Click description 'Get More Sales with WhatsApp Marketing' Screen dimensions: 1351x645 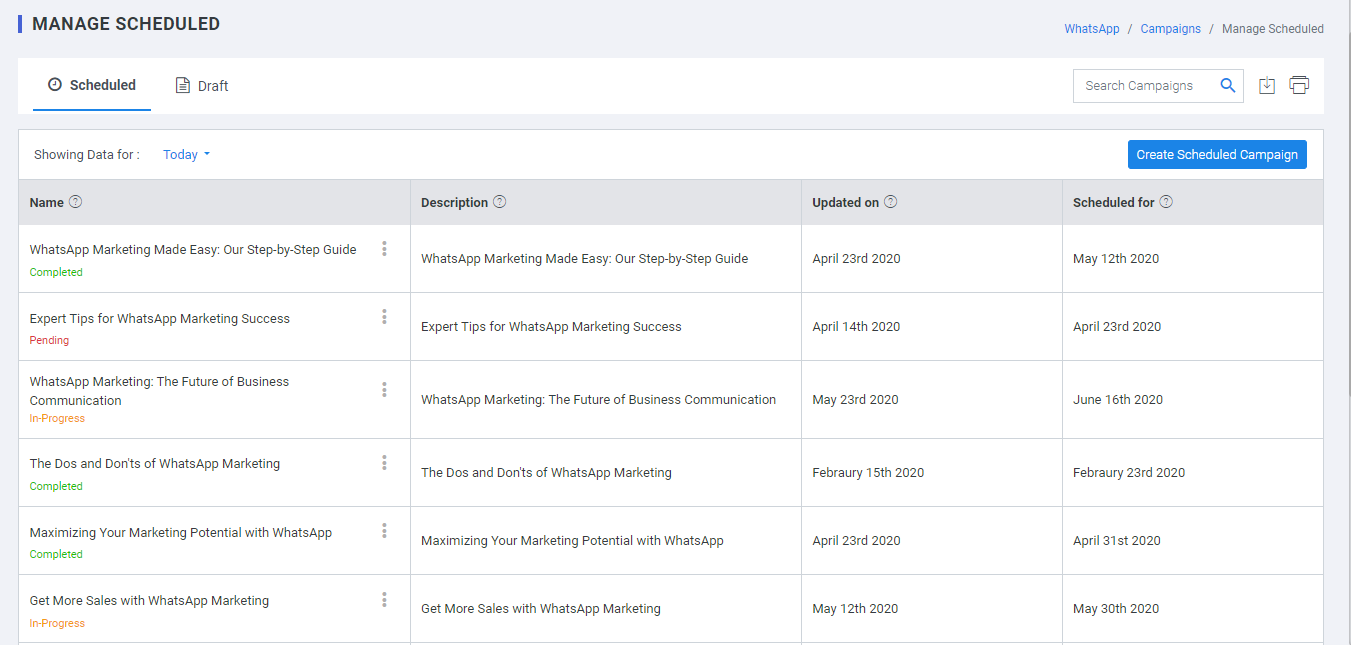[x=541, y=609]
